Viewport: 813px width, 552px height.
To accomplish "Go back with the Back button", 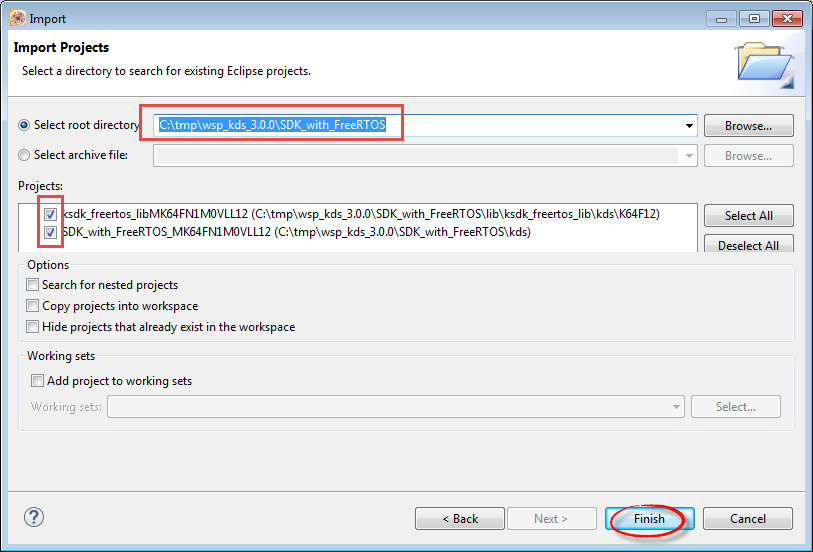I will click(x=460, y=519).
